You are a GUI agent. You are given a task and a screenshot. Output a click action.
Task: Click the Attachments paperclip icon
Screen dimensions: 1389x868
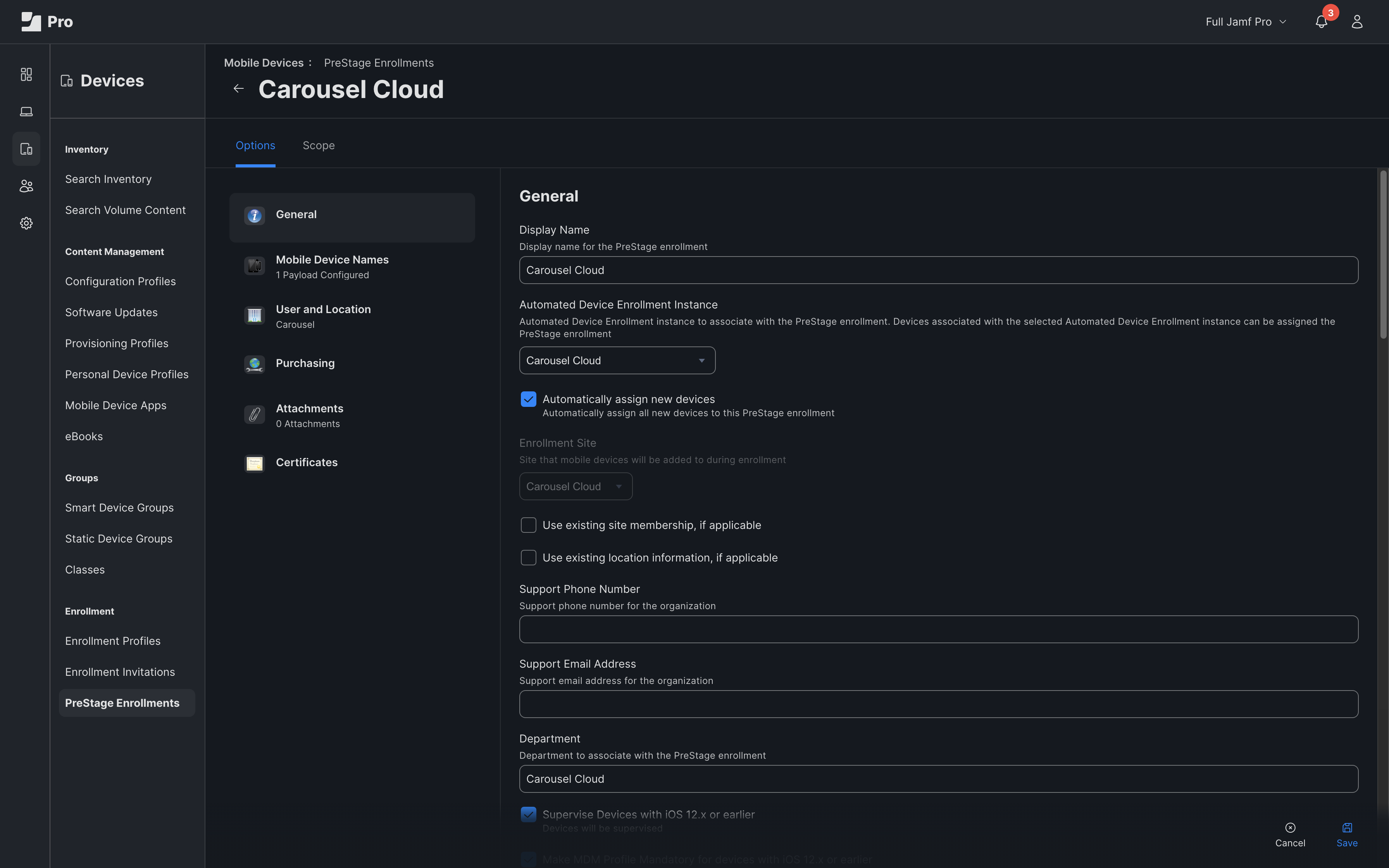254,415
